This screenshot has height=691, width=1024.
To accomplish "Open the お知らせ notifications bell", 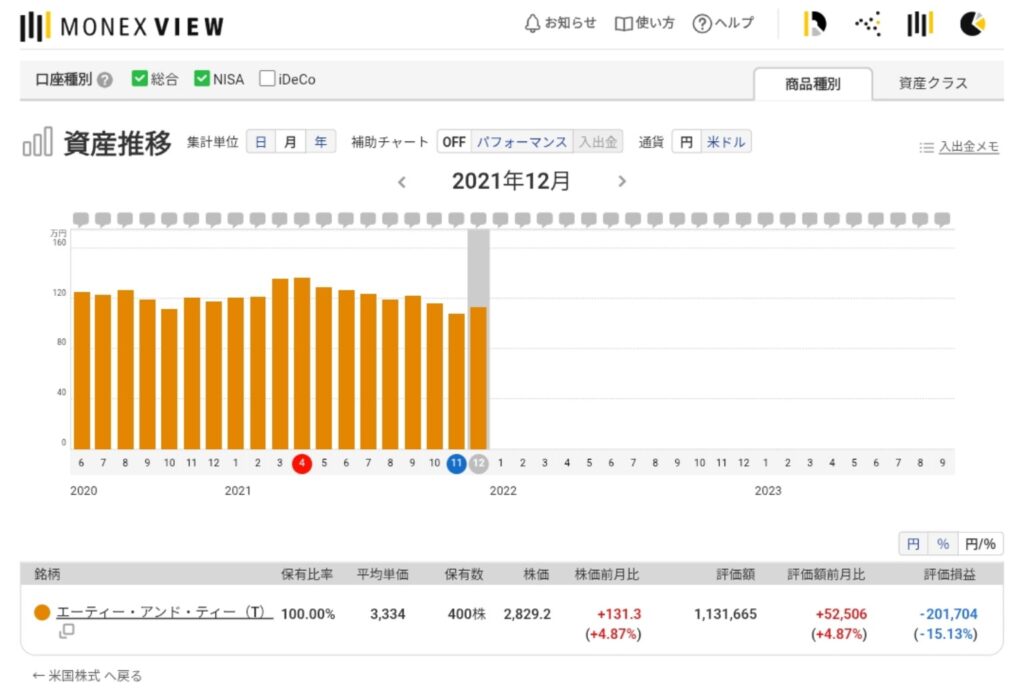I will pos(560,24).
